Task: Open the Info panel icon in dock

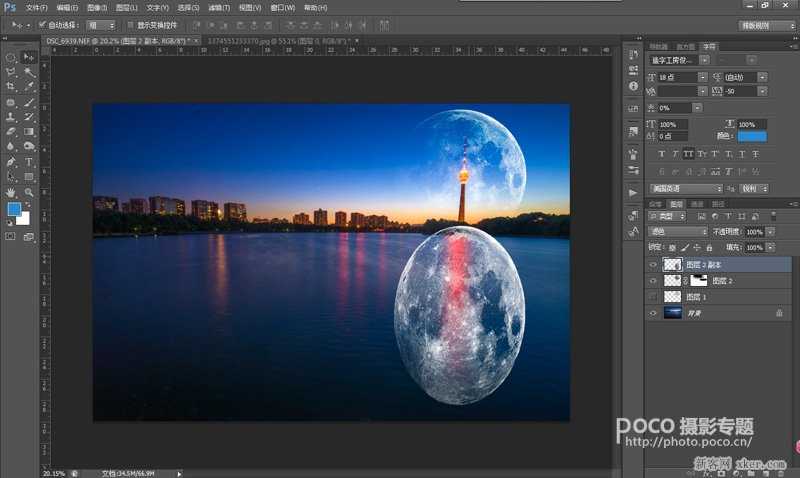Action: click(x=633, y=86)
